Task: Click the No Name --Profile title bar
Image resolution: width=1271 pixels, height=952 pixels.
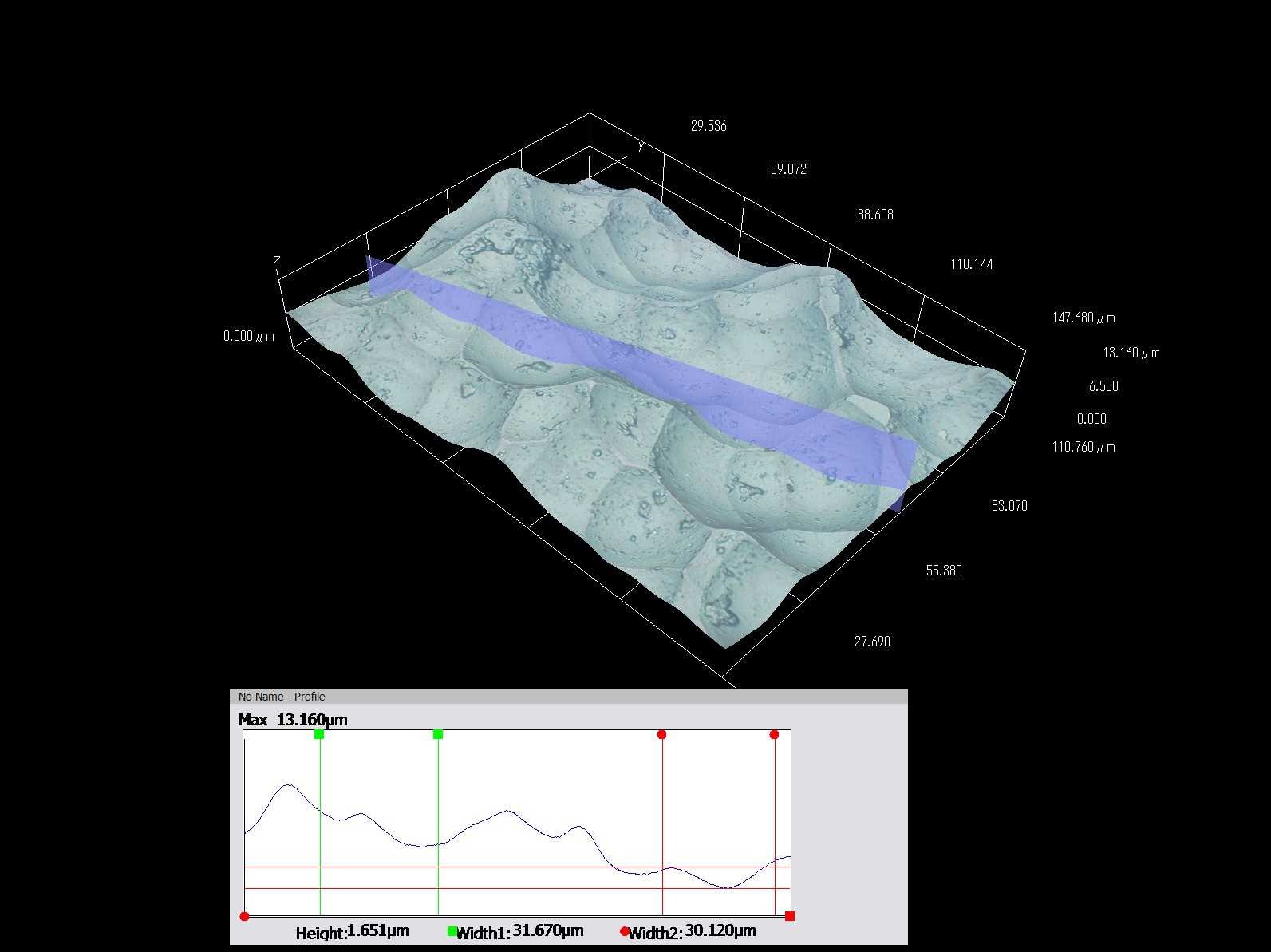Action: click(569, 697)
